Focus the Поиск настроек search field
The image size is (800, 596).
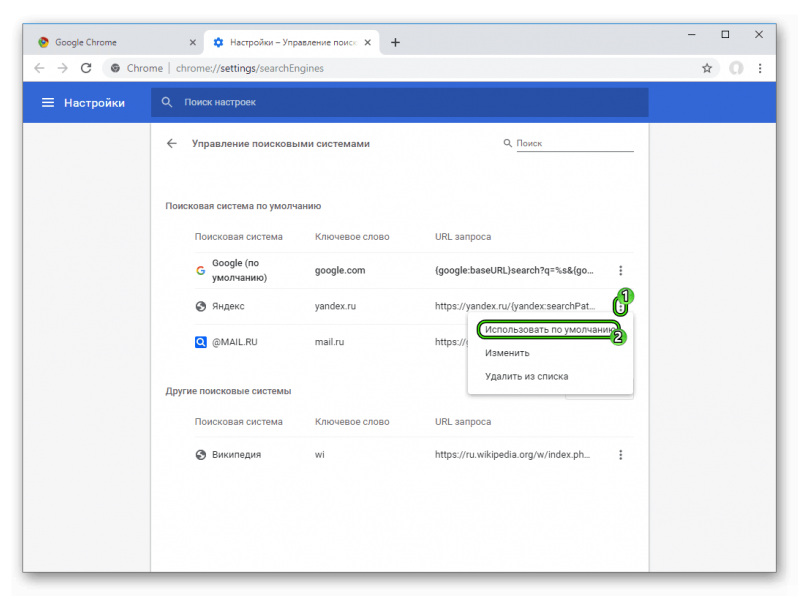coord(399,102)
